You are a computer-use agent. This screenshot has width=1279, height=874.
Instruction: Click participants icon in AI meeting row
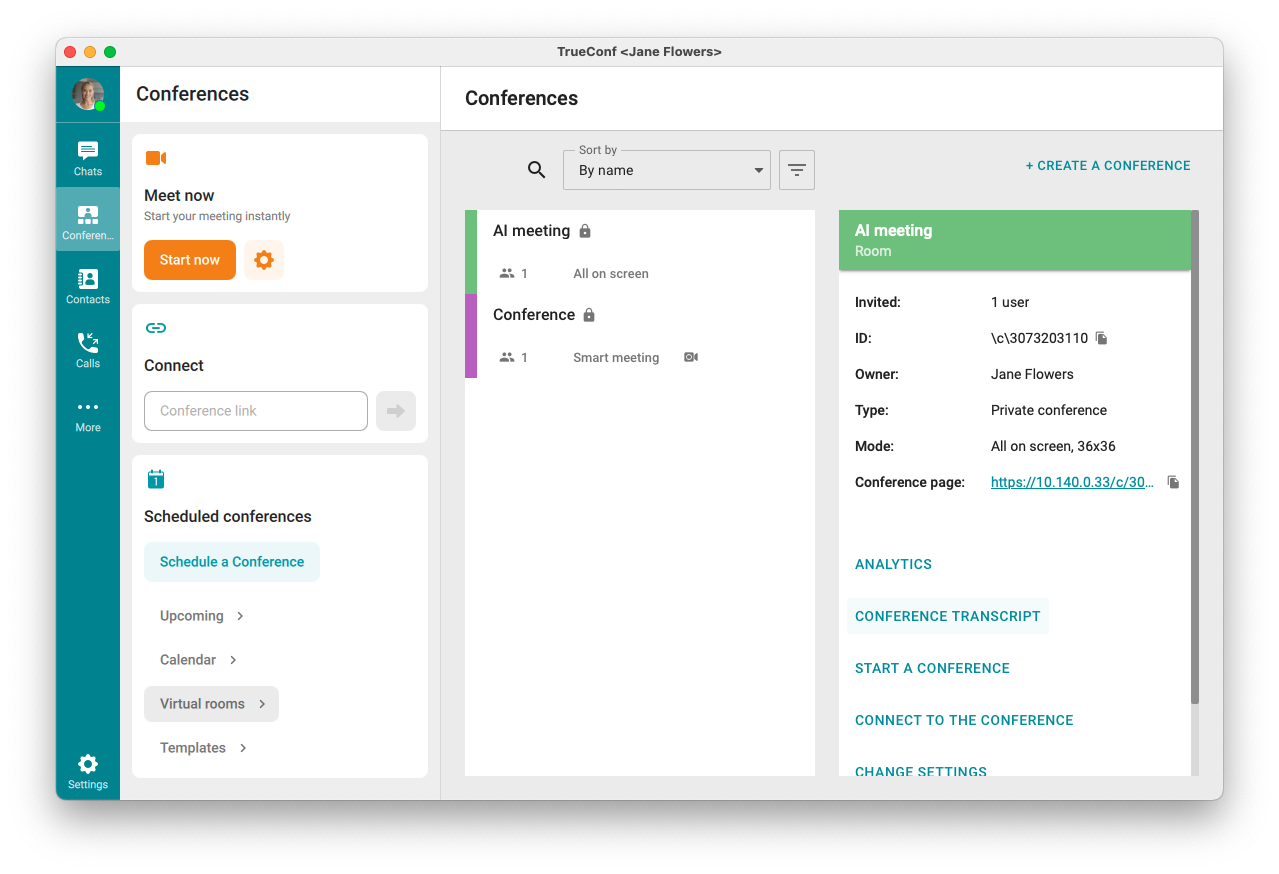[507, 273]
